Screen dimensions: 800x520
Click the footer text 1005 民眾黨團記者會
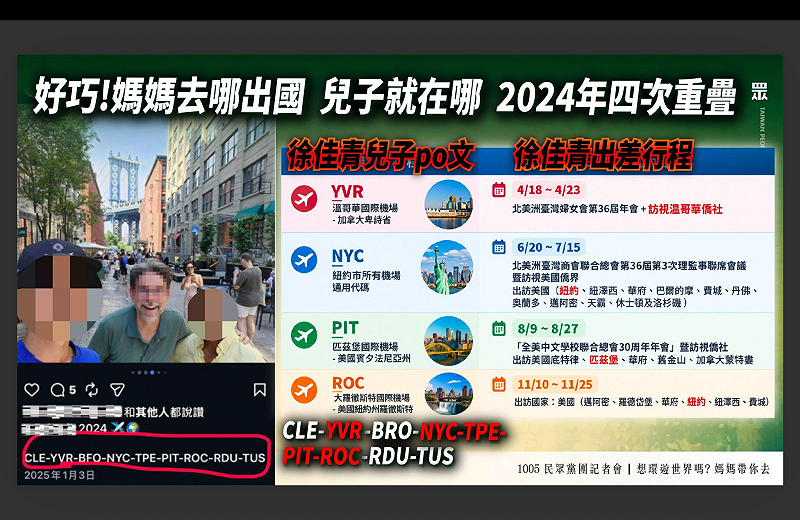(569, 469)
